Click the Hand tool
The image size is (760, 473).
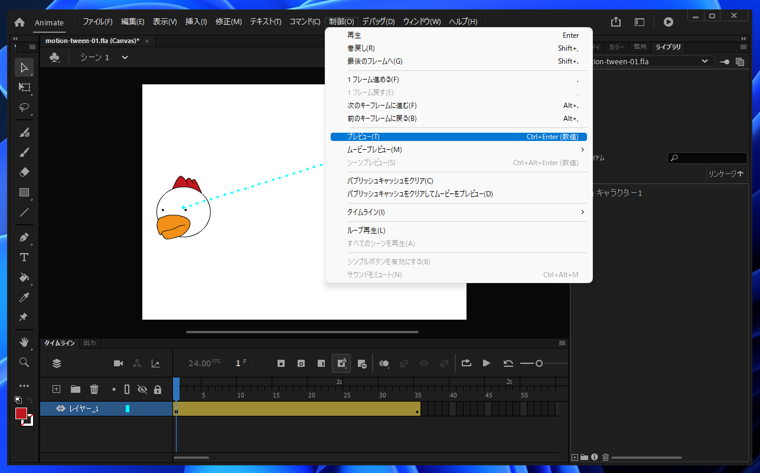[24, 342]
